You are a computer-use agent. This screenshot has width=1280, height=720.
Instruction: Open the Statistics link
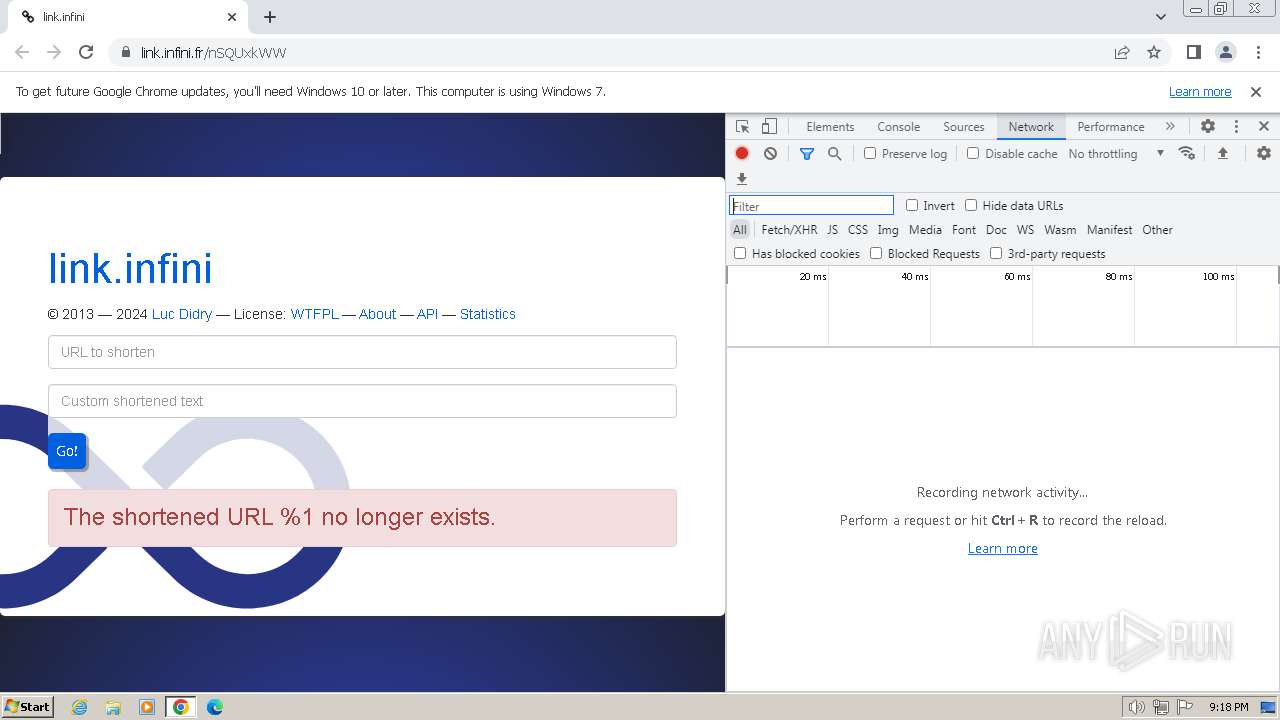coord(488,314)
